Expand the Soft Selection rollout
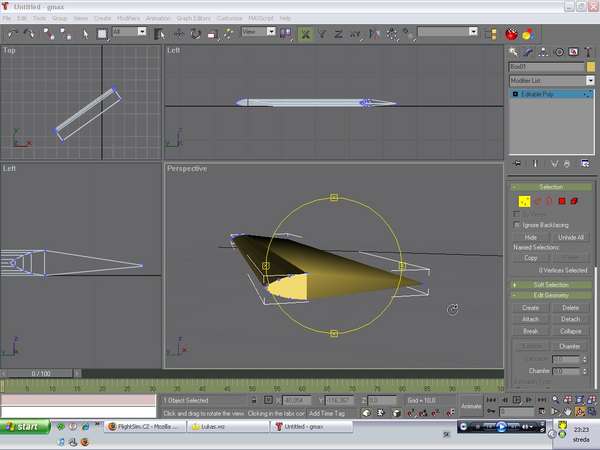Screen dimensions: 600x450 551,285
